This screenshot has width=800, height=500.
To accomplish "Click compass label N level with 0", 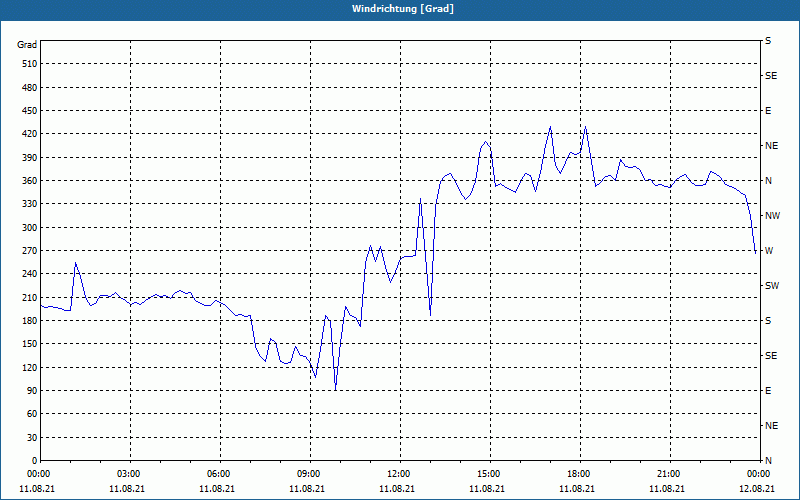I will pos(768,461).
